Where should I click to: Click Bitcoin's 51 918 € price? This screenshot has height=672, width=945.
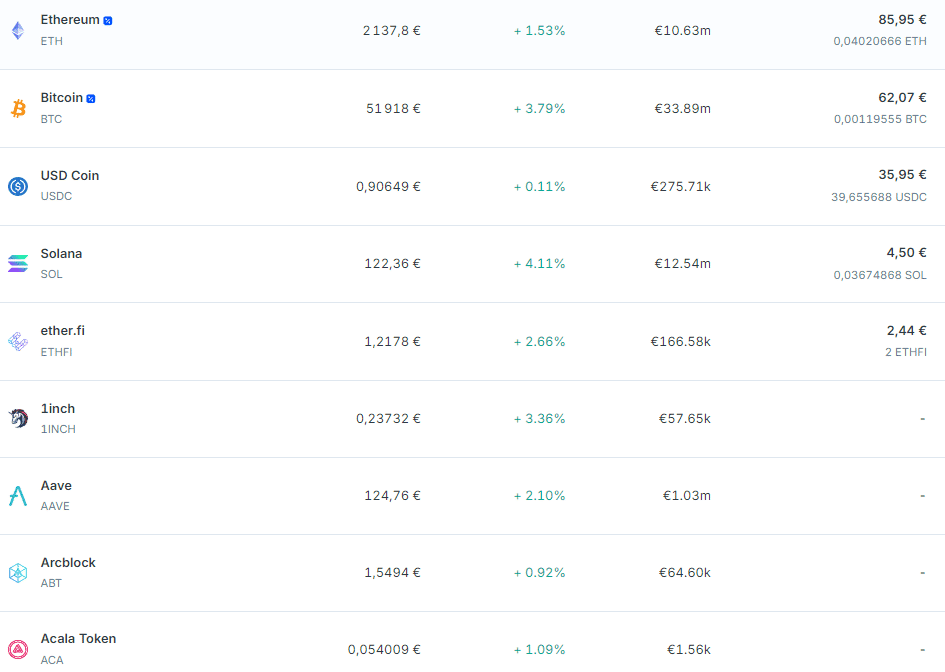[393, 108]
